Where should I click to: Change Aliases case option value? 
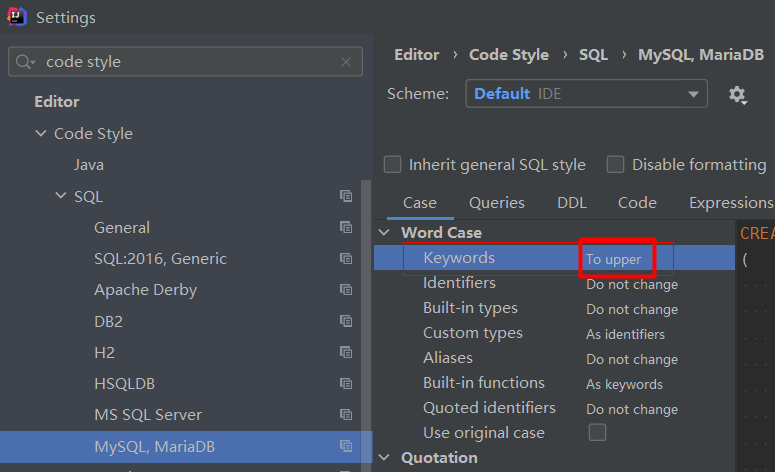(x=632, y=359)
